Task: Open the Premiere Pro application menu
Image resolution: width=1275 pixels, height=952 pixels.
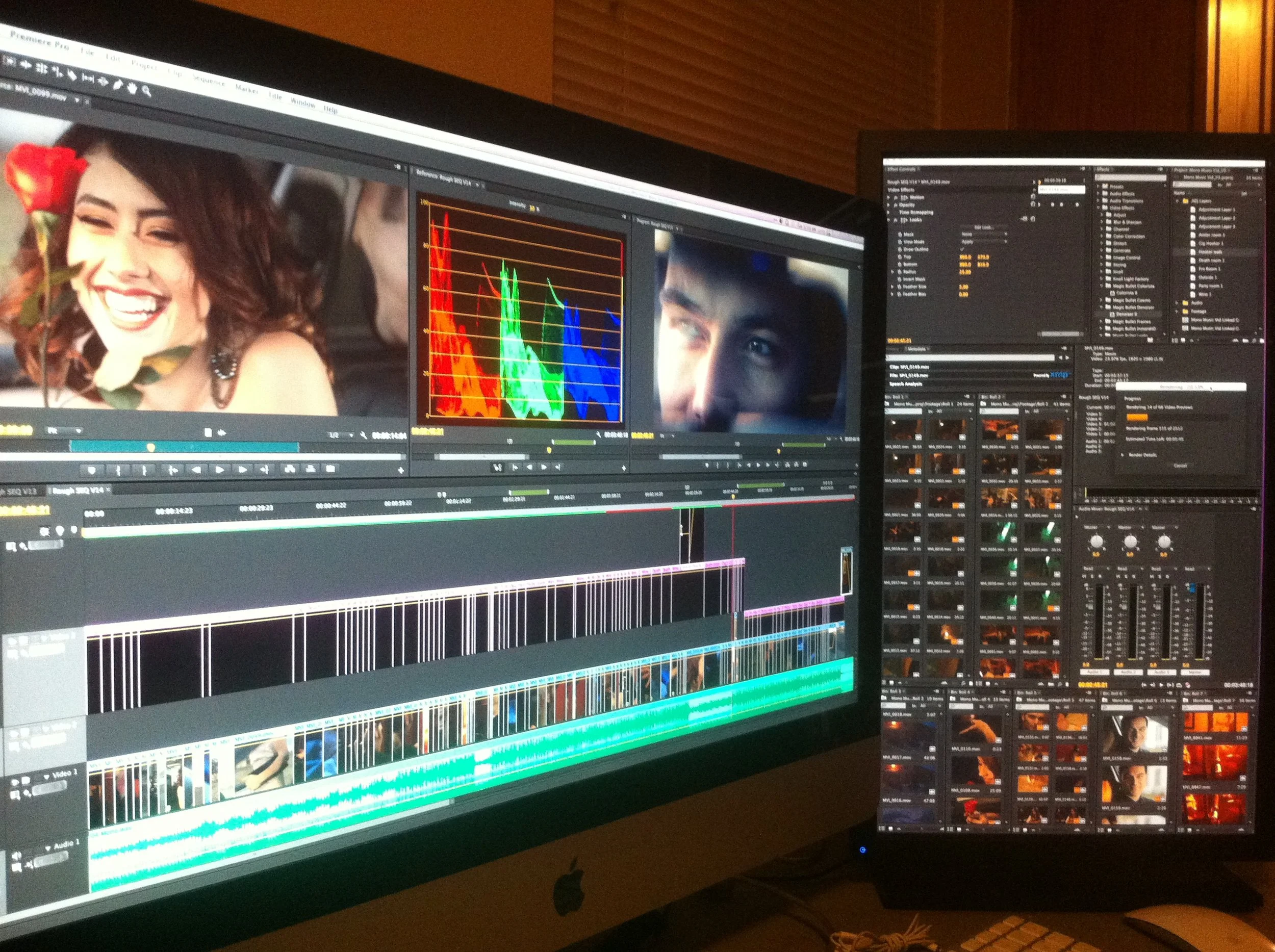Action: (x=39, y=41)
